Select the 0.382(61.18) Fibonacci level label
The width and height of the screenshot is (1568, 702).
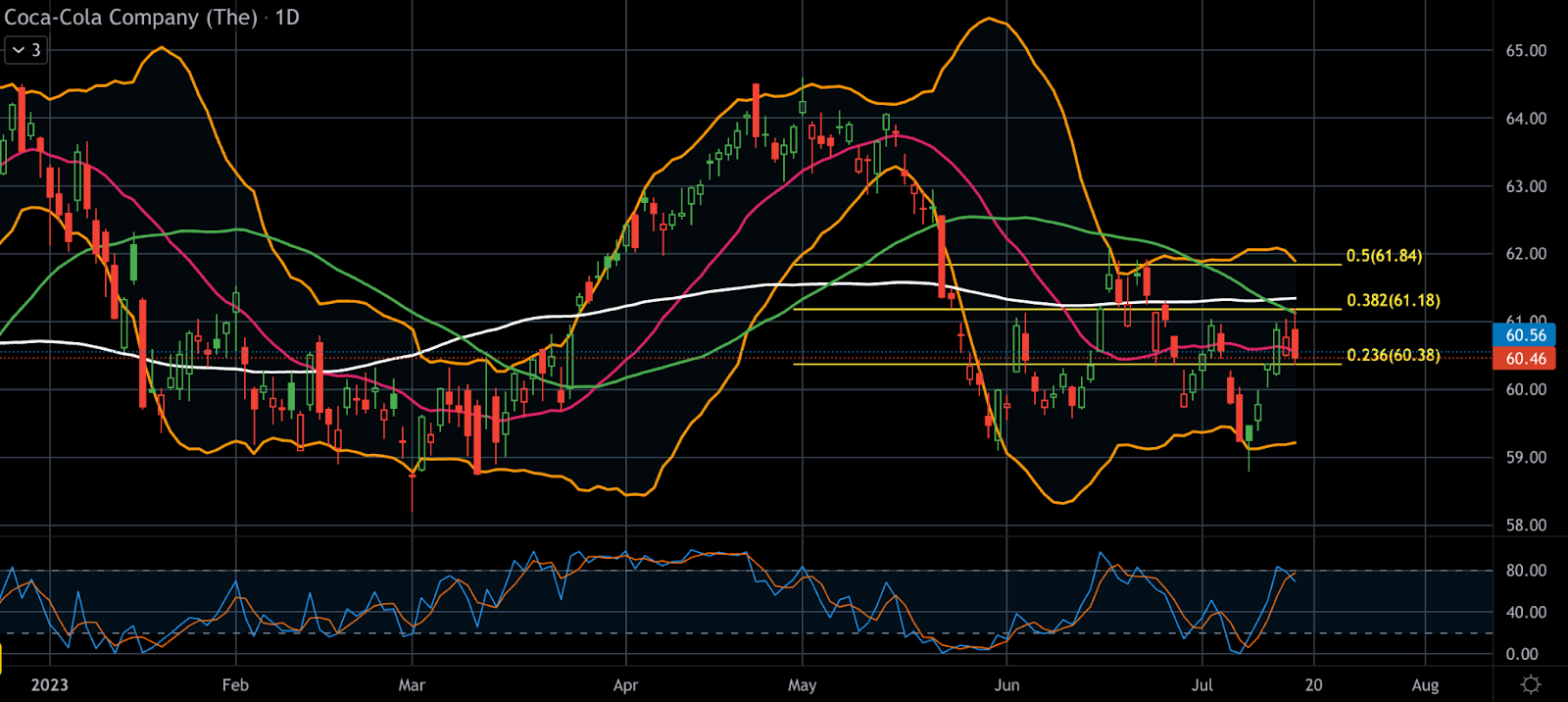tap(1394, 300)
